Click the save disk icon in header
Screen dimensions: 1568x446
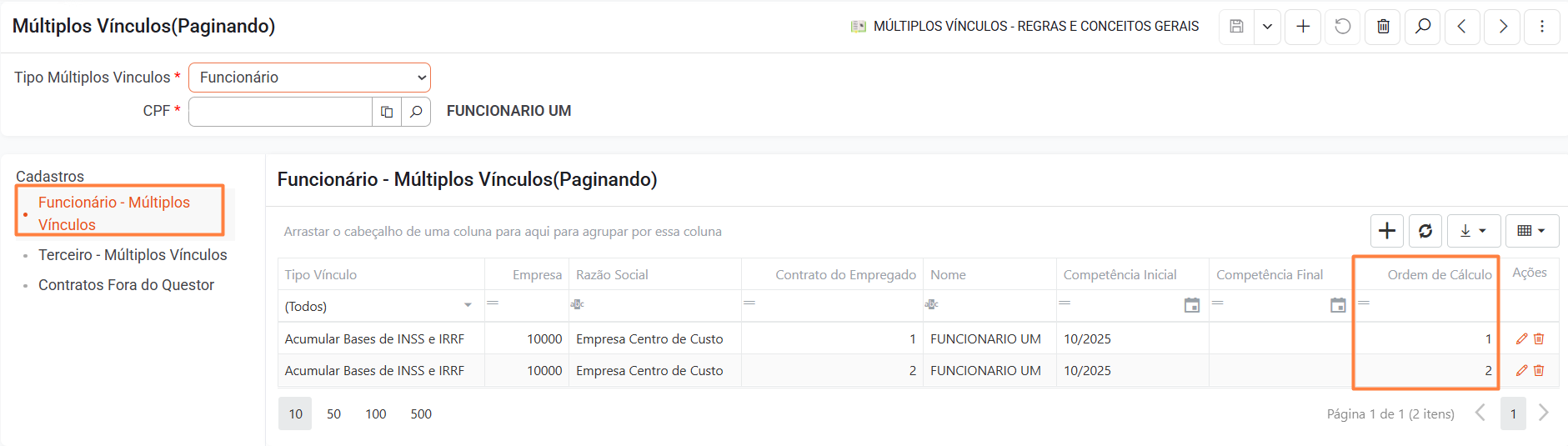tap(1236, 27)
